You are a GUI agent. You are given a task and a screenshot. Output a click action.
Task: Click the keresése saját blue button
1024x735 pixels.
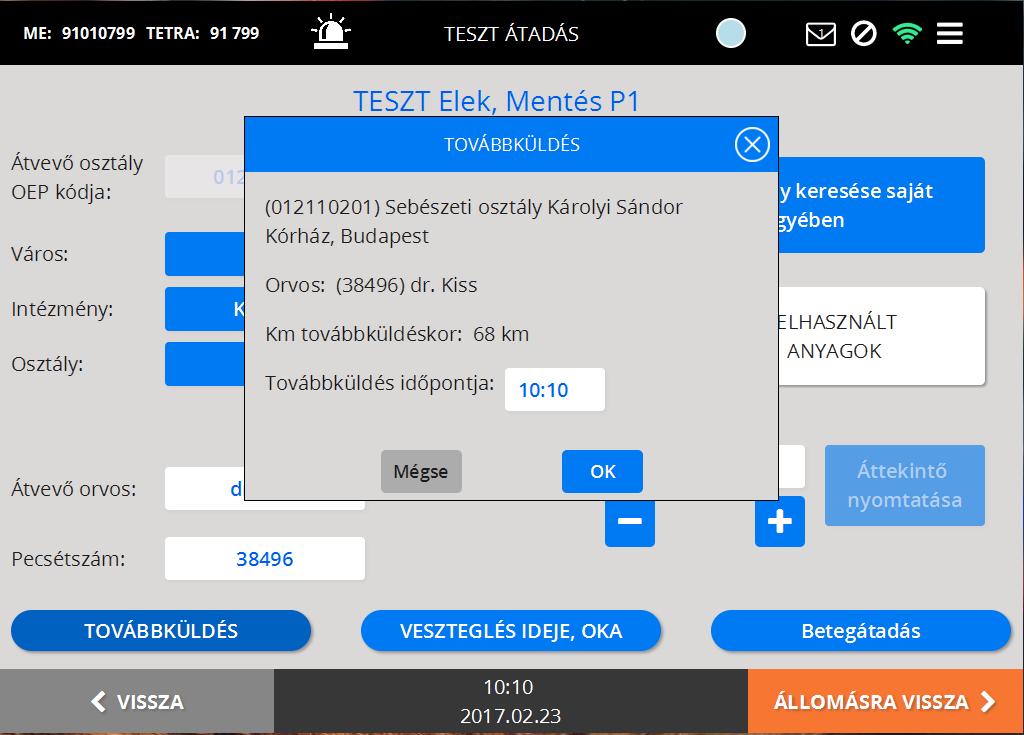(882, 205)
